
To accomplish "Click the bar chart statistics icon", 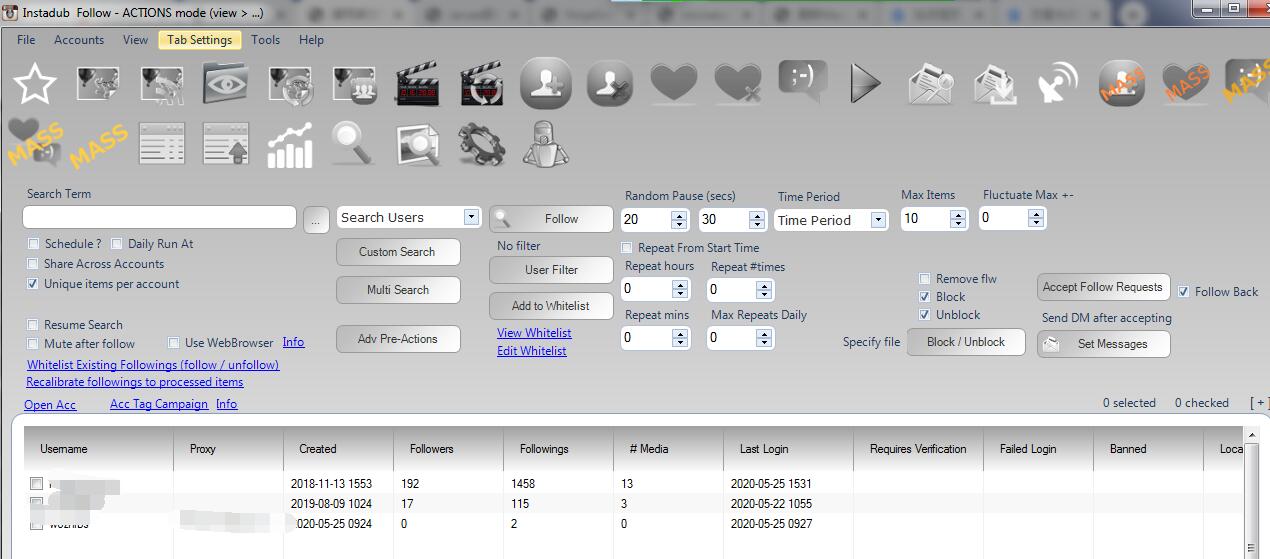I will click(x=289, y=146).
